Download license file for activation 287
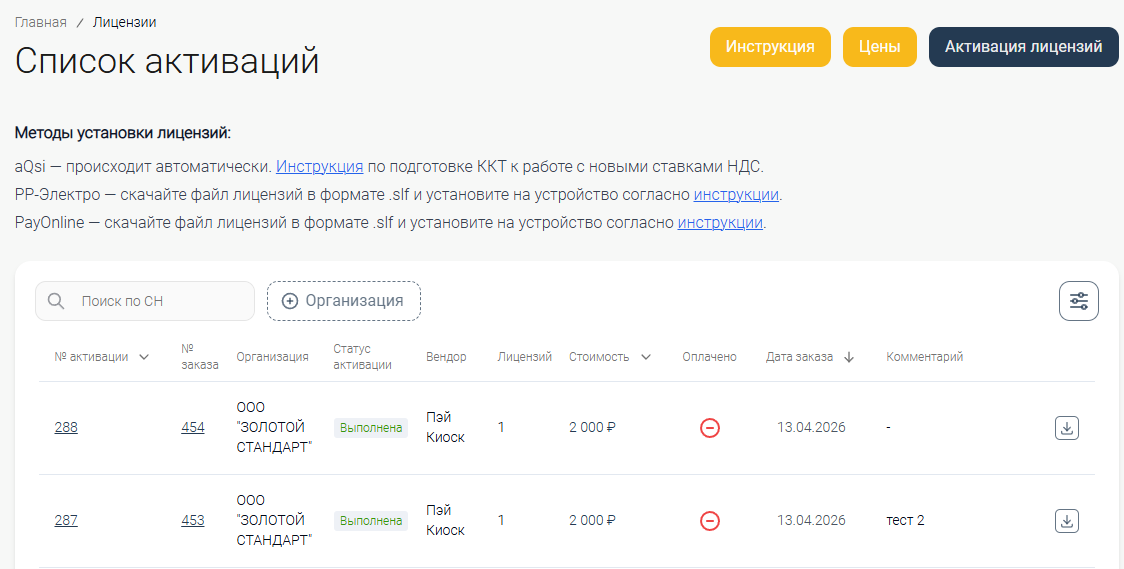This screenshot has width=1124, height=569. click(x=1066, y=521)
